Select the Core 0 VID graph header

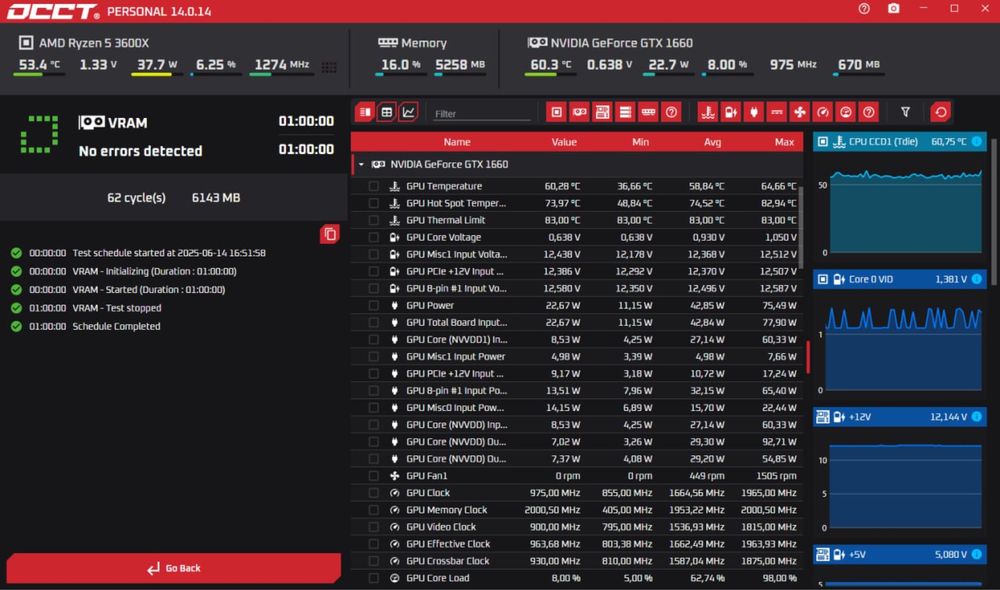(x=899, y=279)
